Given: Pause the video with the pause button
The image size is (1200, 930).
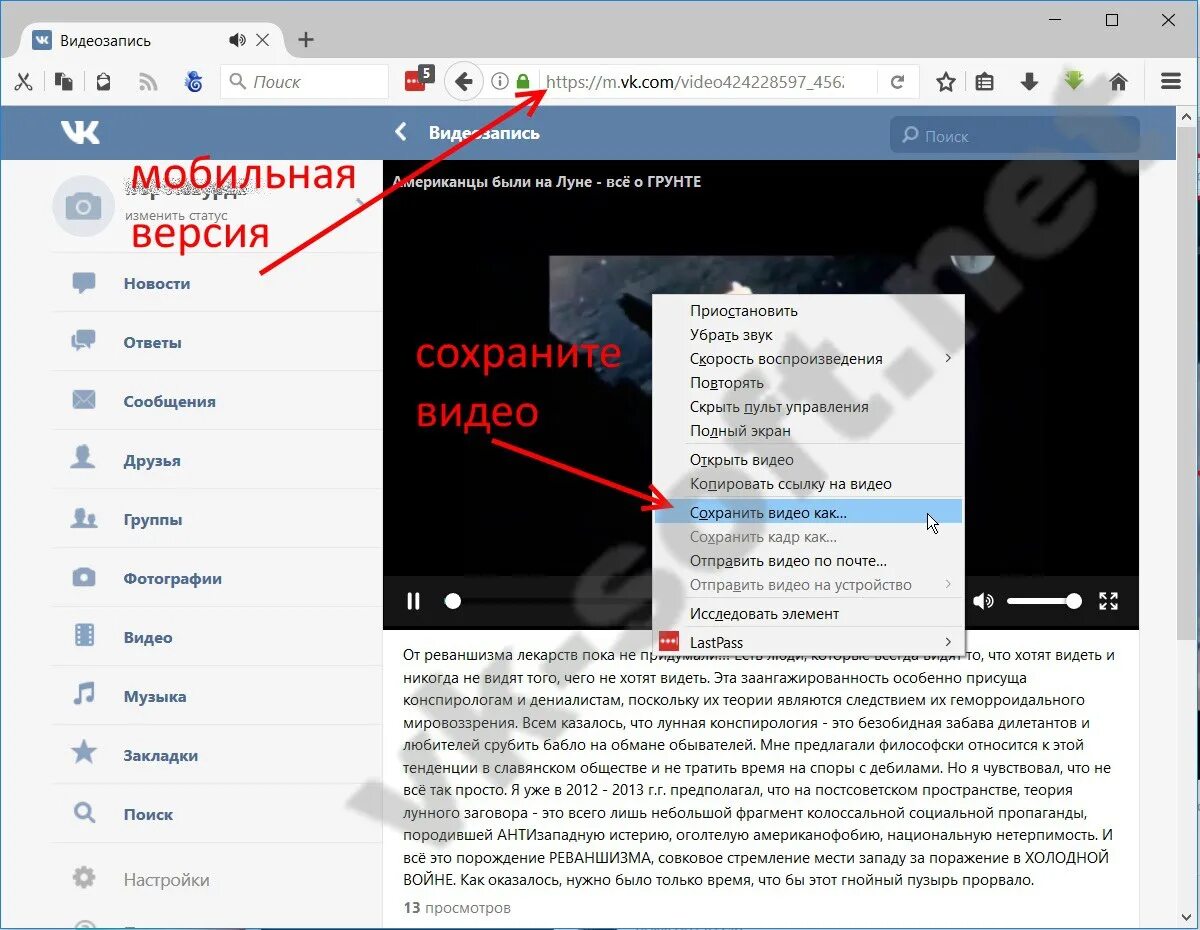Looking at the screenshot, I should click(x=413, y=601).
